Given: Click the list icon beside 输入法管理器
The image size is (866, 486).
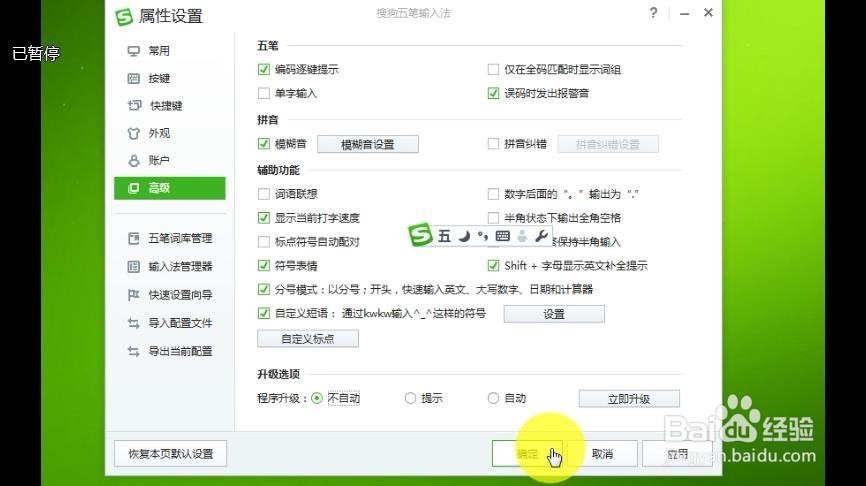Looking at the screenshot, I should [134, 267].
